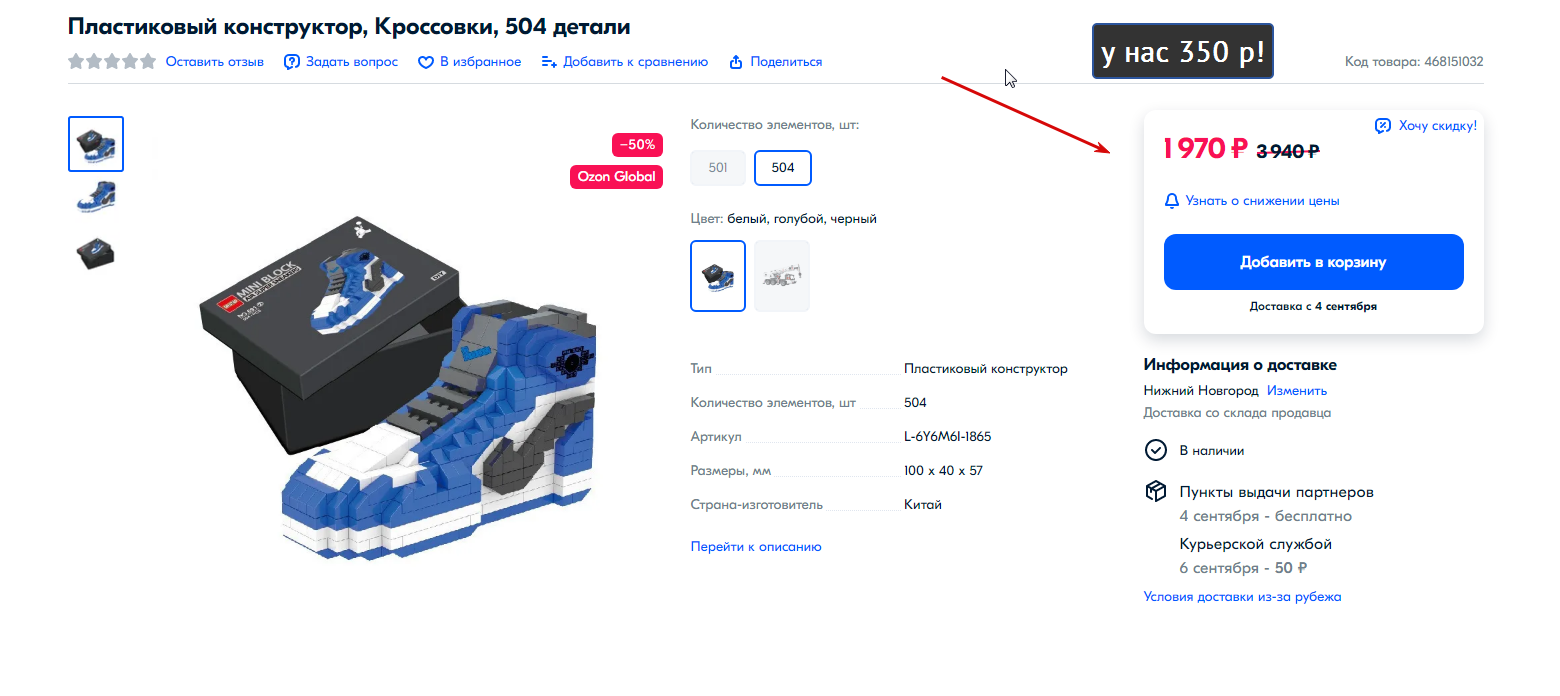The height and width of the screenshot is (696, 1560).
Task: Select the 504 elements option
Action: (x=783, y=168)
